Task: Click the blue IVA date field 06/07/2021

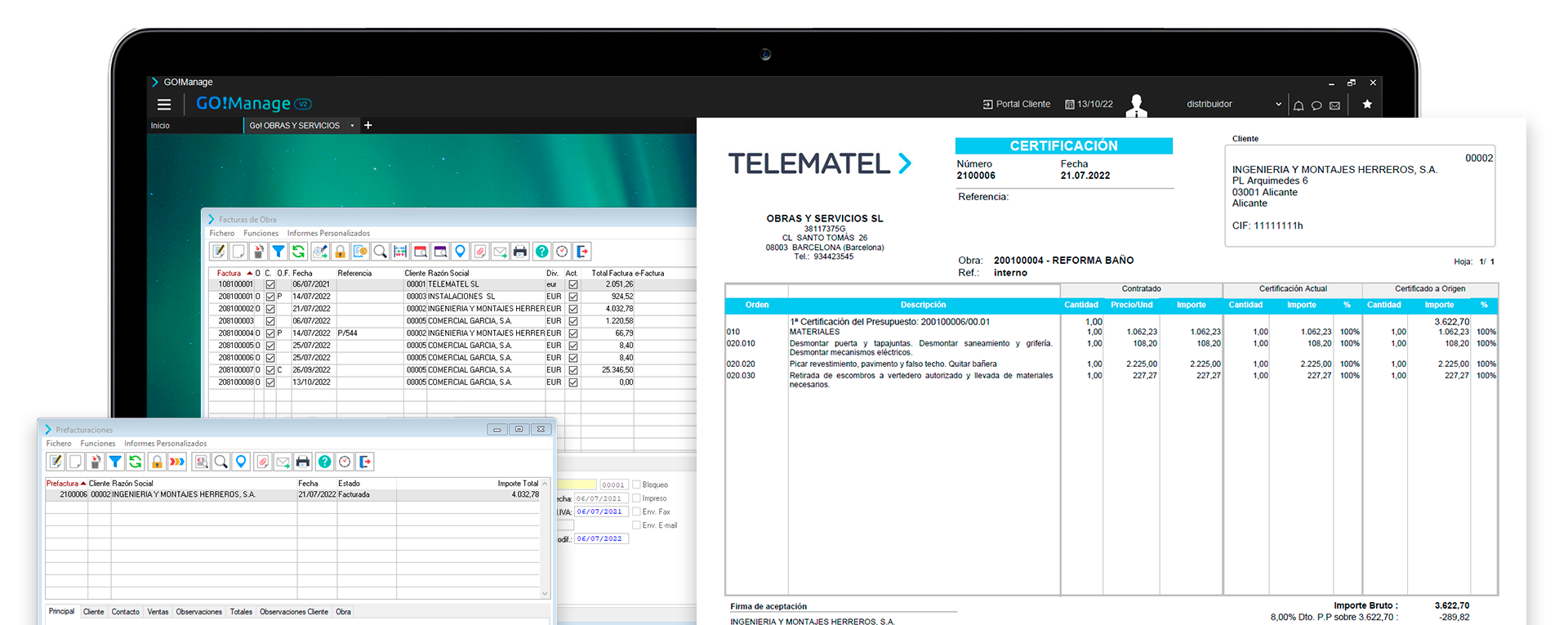Action: pyautogui.click(x=601, y=512)
